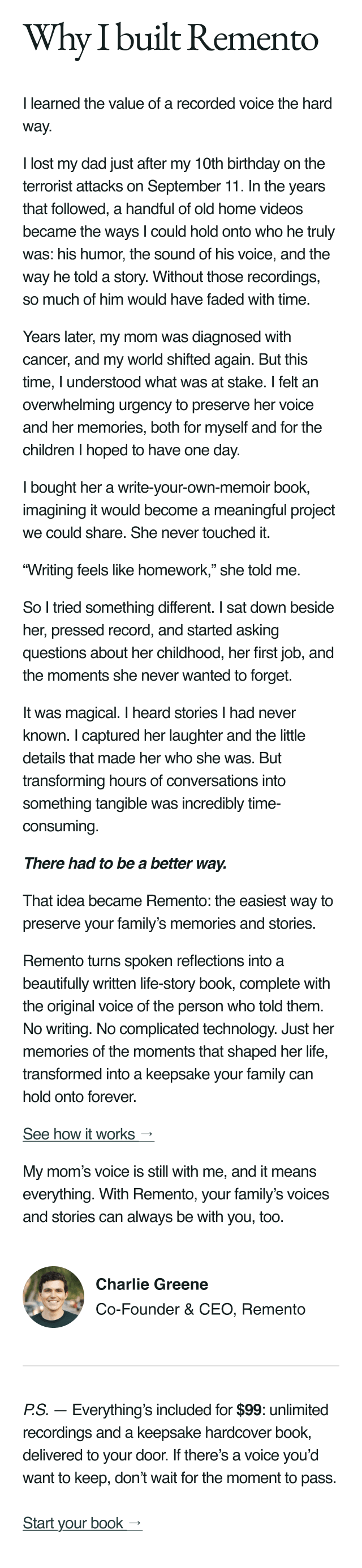Click the "Why I built Remento" heading

click(170, 39)
